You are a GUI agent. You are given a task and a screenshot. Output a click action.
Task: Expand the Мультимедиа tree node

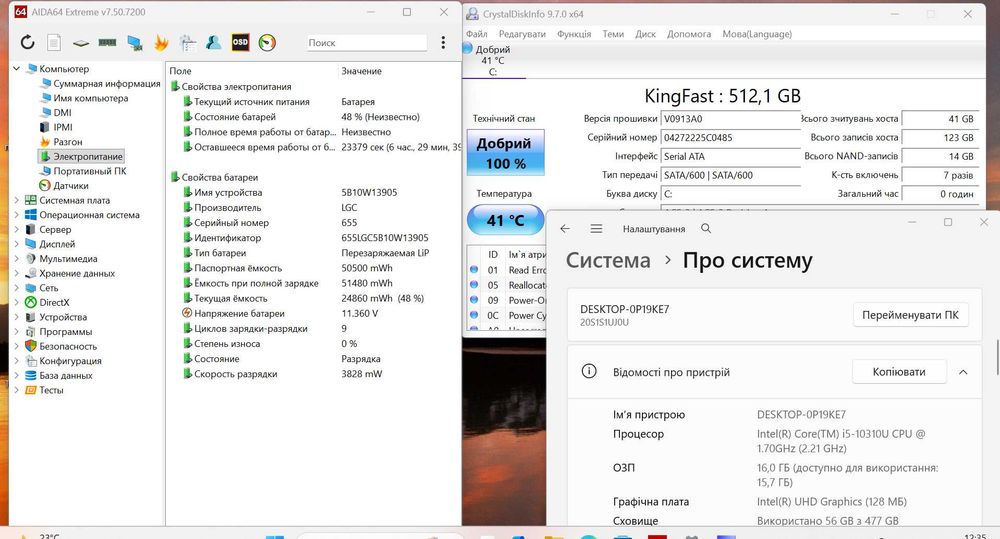[x=17, y=259]
